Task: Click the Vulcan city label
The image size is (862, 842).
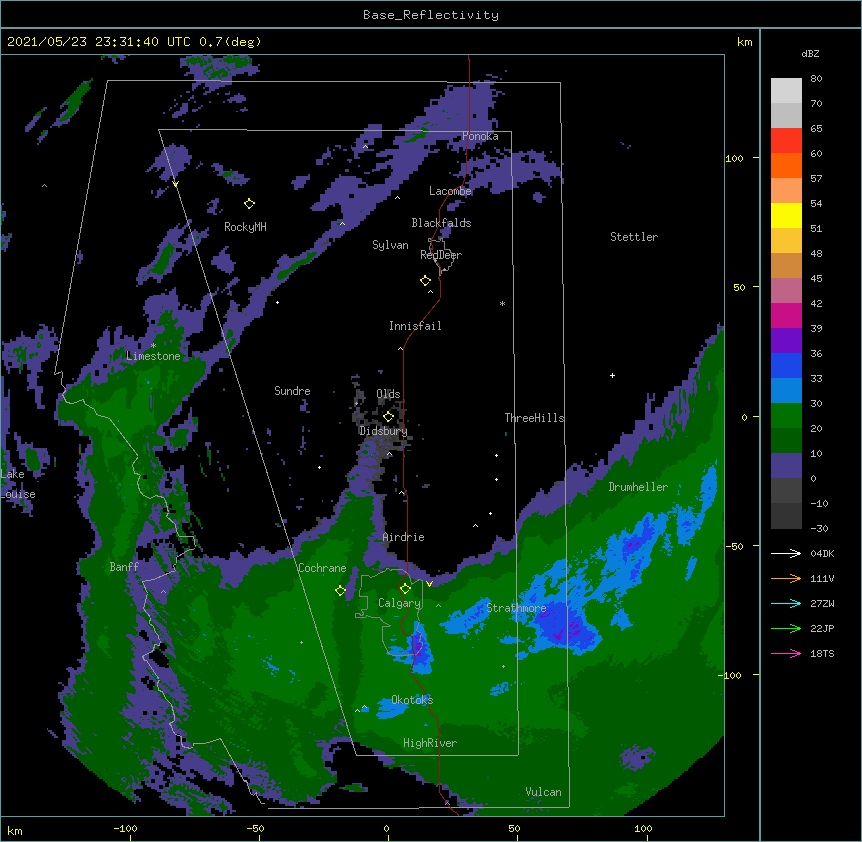Action: click(x=543, y=792)
